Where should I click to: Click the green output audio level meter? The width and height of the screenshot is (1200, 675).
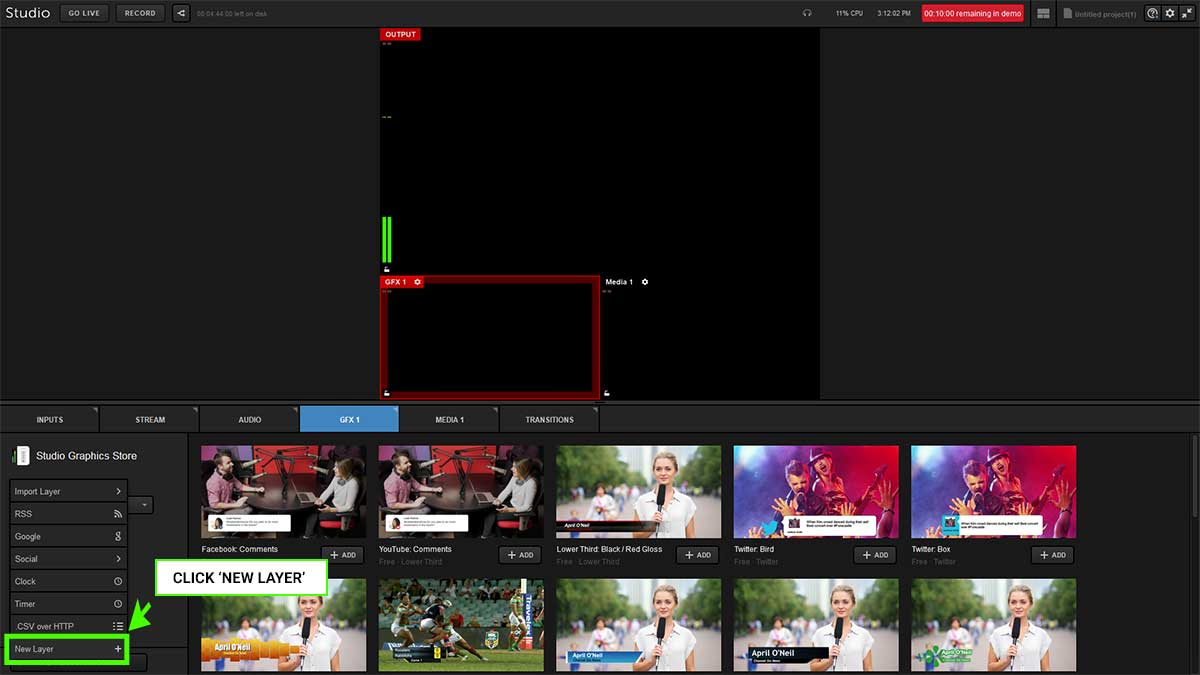click(387, 240)
